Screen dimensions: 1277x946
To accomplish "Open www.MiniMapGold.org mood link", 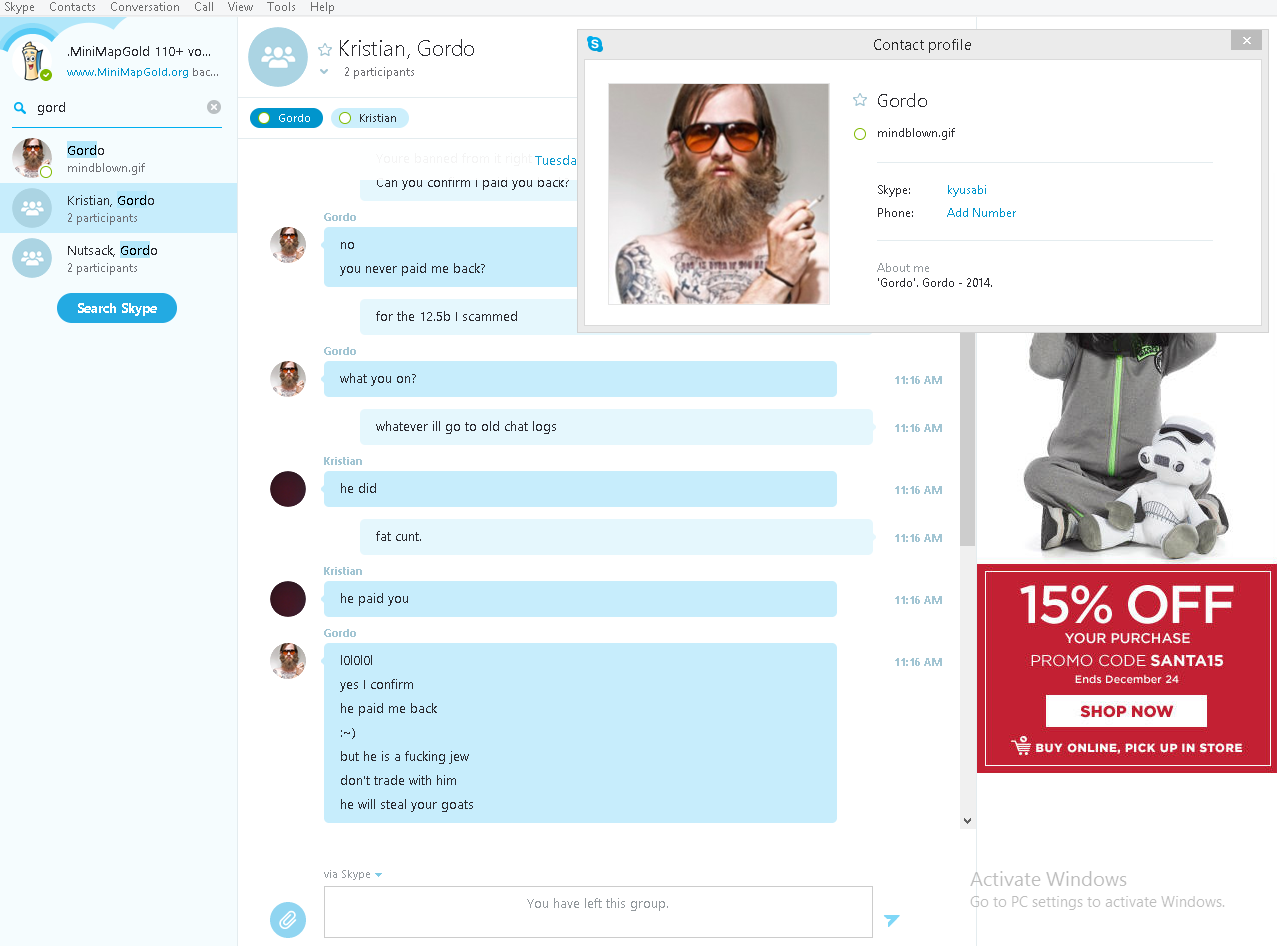I will 127,72.
